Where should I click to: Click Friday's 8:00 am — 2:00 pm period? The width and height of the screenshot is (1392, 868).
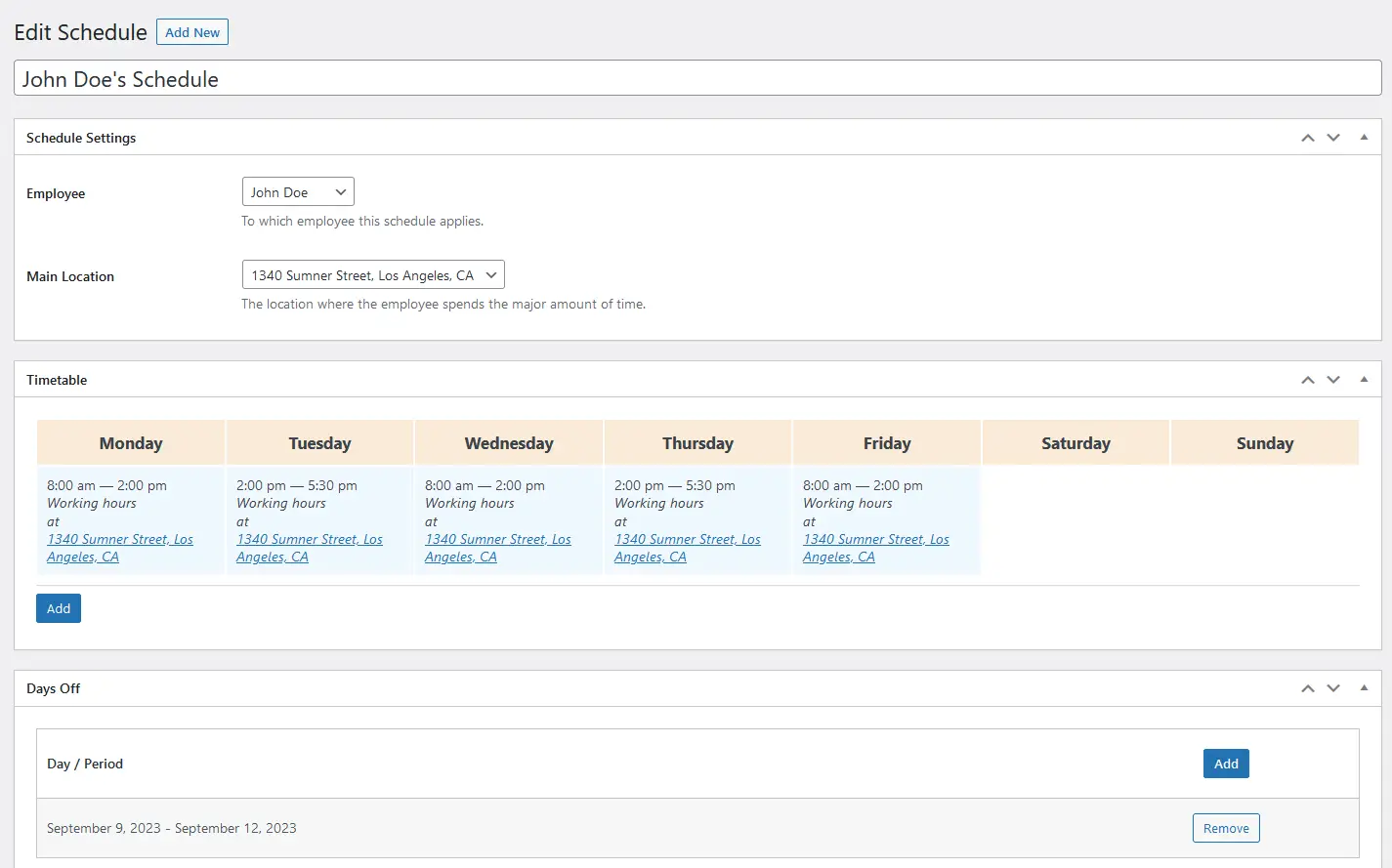(863, 485)
